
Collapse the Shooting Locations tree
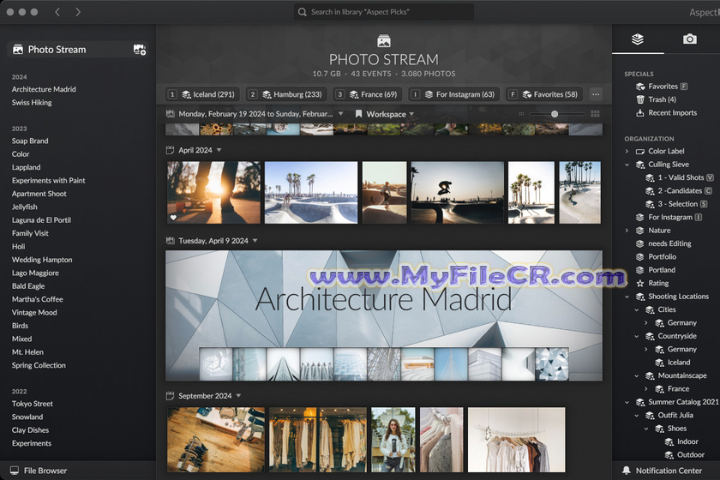pyautogui.click(x=628, y=296)
